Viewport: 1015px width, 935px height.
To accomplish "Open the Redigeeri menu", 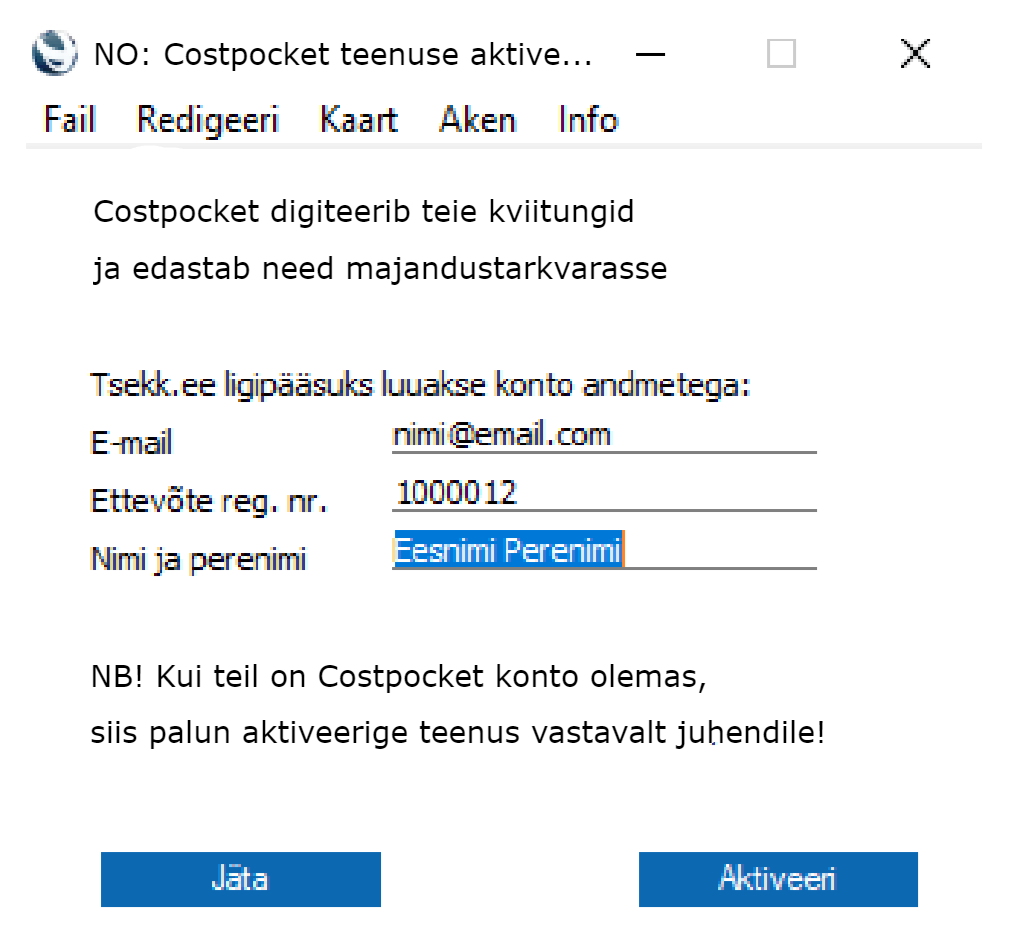I will click(208, 120).
